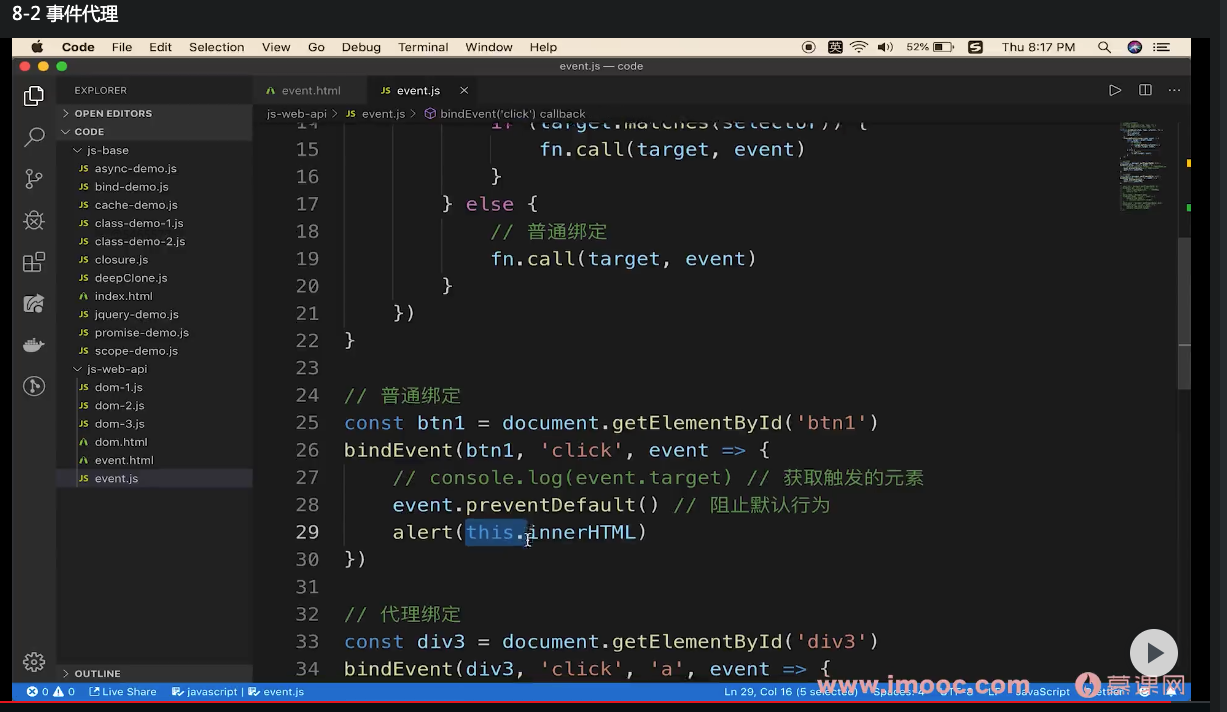
Task: Show errors and warnings in status bar
Action: [50, 691]
